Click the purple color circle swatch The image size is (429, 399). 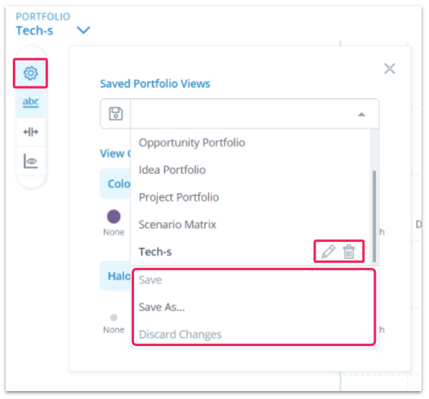coord(114,217)
